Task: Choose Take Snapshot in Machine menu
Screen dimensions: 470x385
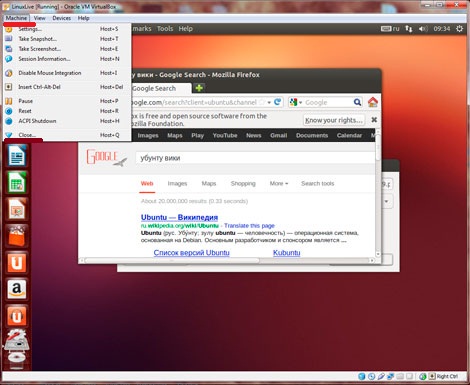Action: (67, 39)
